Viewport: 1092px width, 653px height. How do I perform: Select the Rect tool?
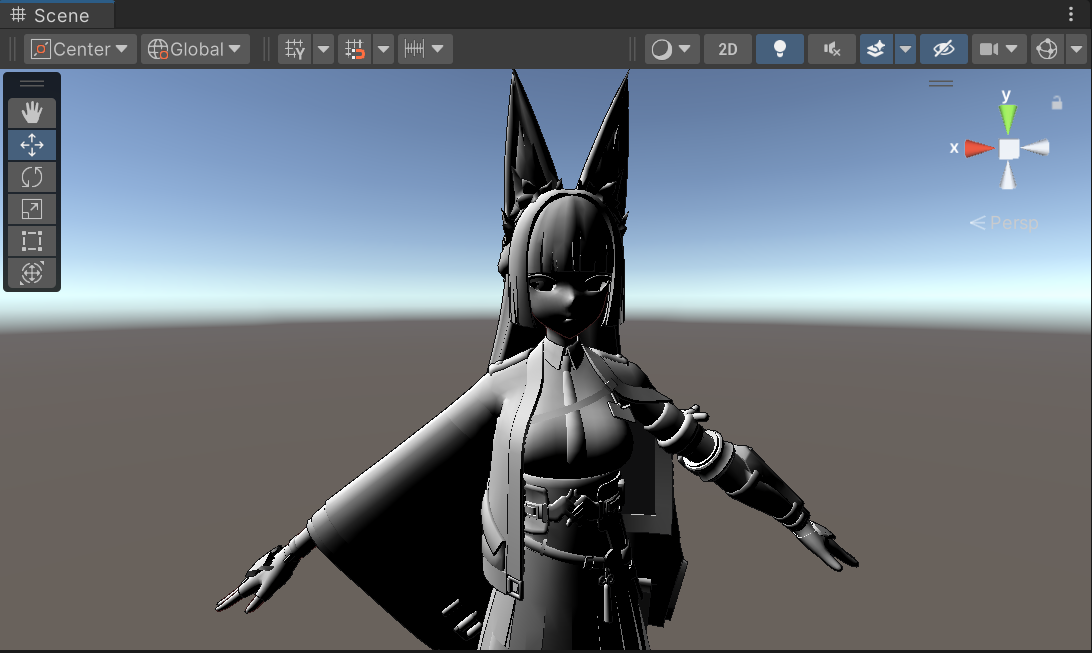pos(32,241)
